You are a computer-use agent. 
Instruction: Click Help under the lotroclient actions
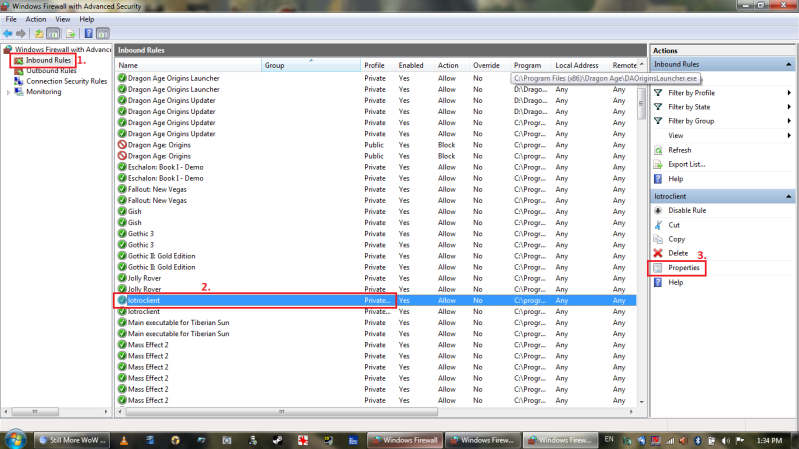coord(675,282)
